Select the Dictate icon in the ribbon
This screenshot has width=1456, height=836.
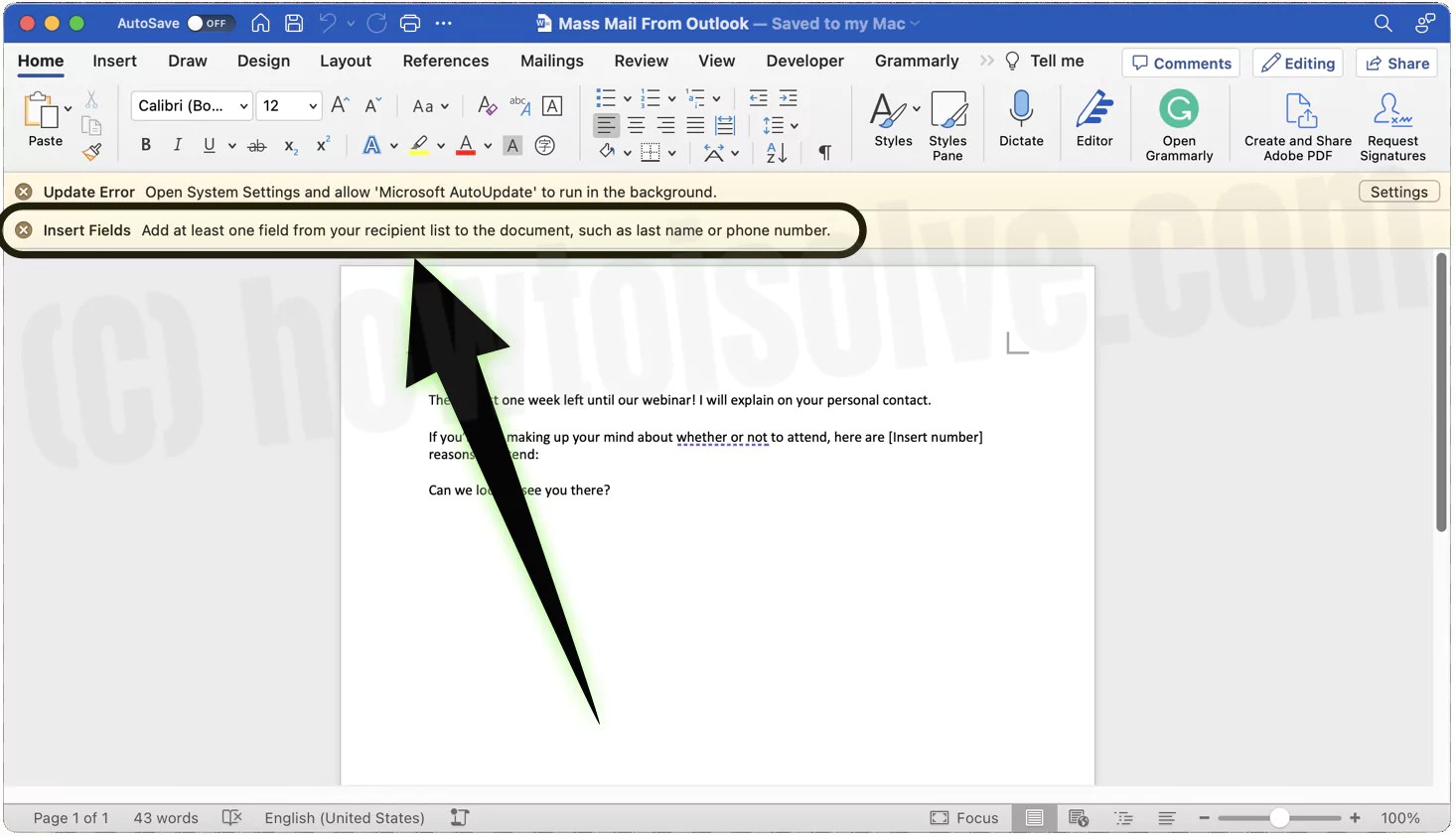point(1021,119)
